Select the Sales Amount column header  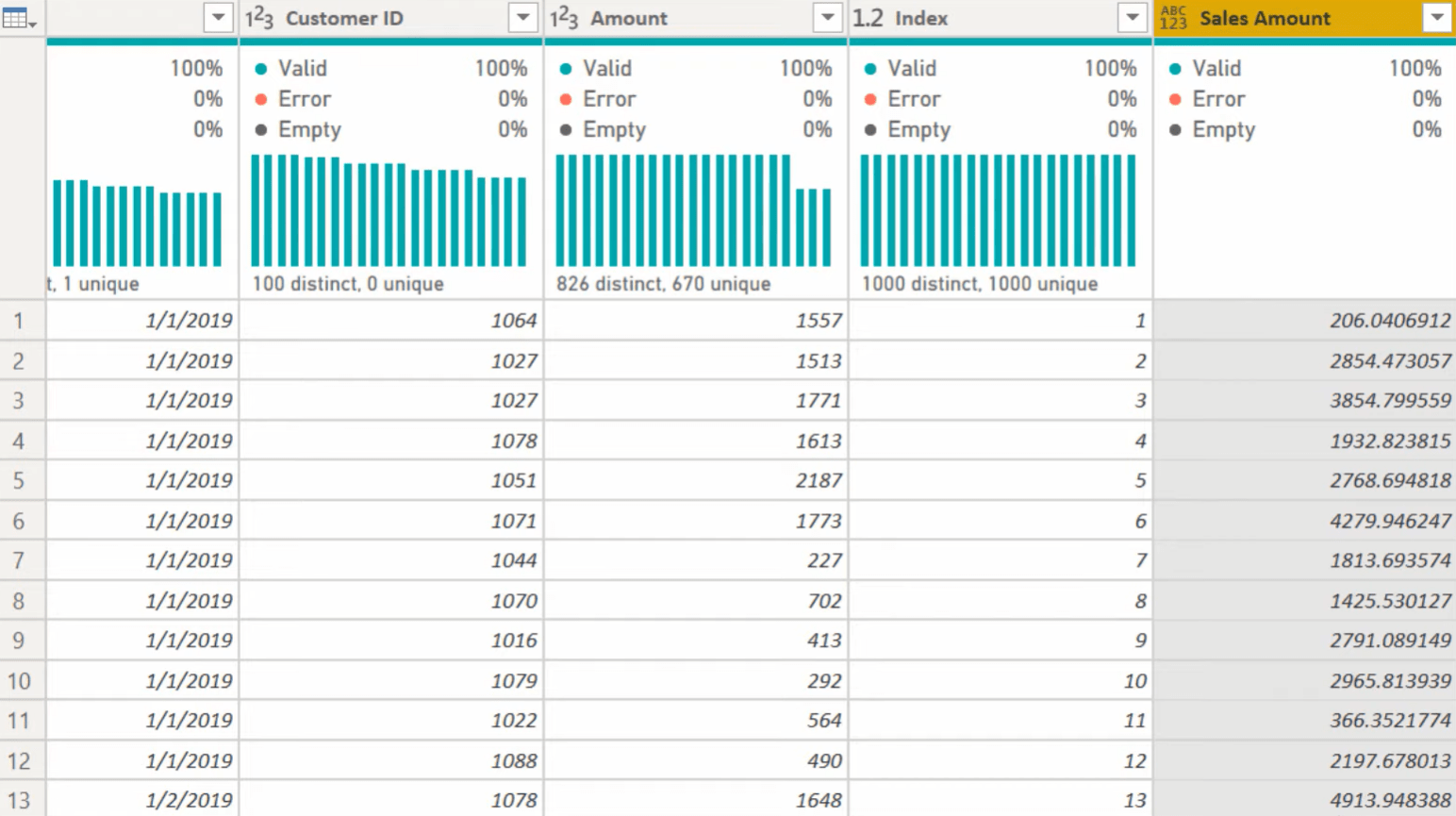[1305, 18]
